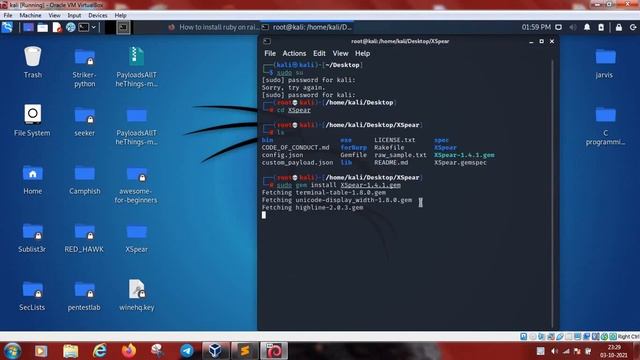This screenshot has height=360, width=640.
Task: Launch the web browser globe icon
Action: (x=71, y=27)
